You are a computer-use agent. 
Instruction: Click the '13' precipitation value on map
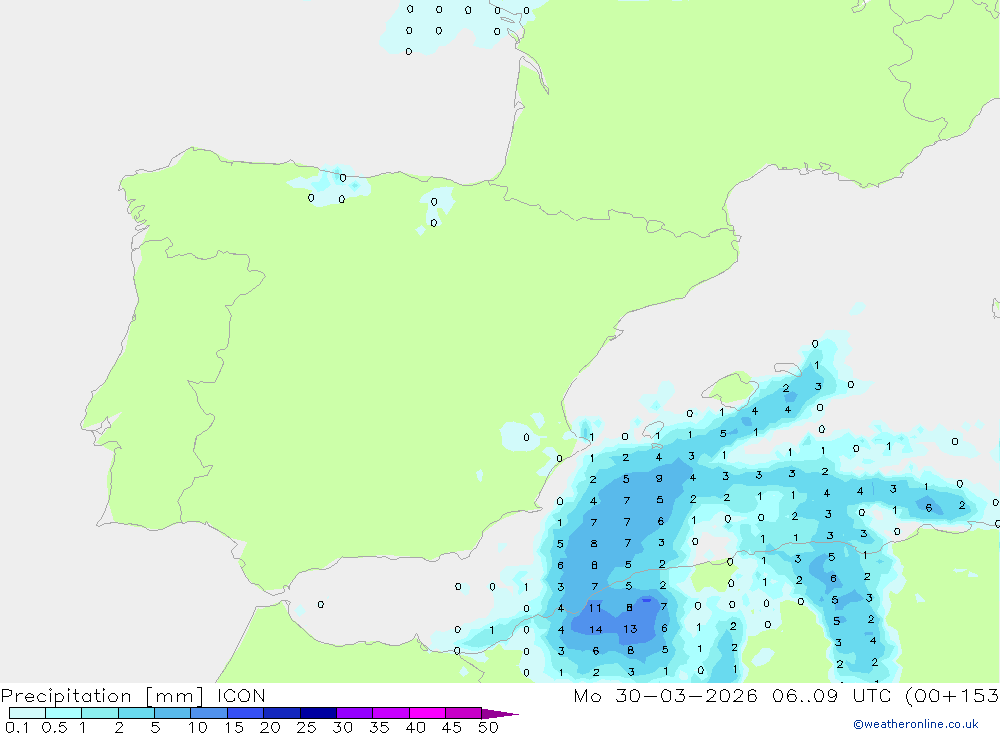click(x=630, y=629)
